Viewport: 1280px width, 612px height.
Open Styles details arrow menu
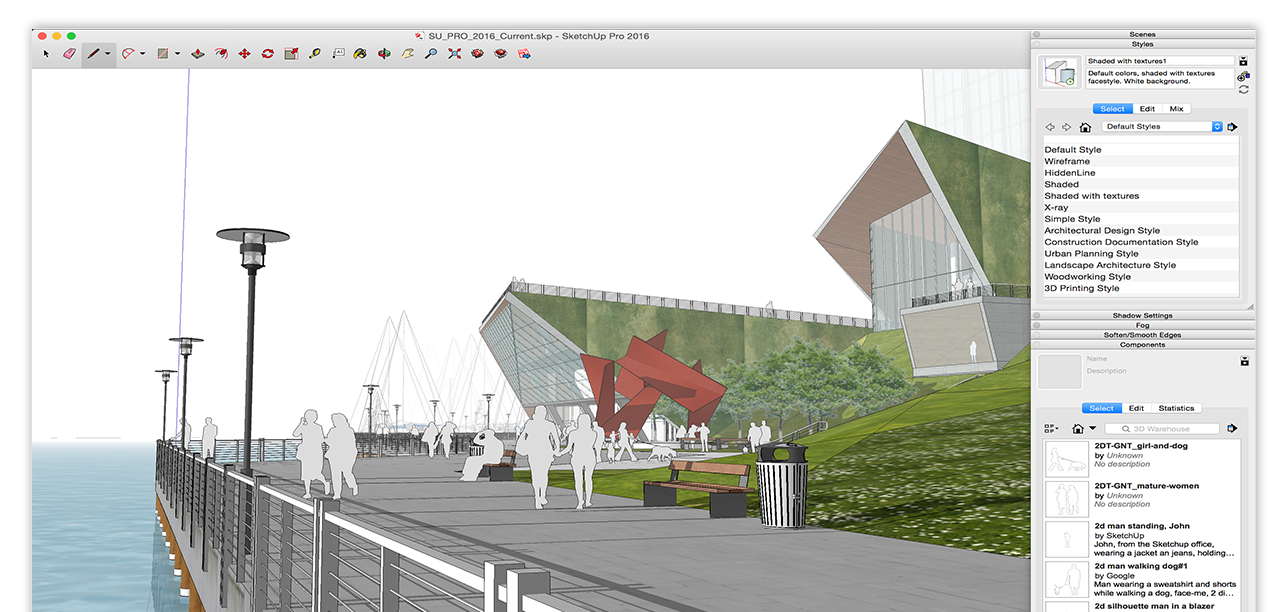[1232, 127]
